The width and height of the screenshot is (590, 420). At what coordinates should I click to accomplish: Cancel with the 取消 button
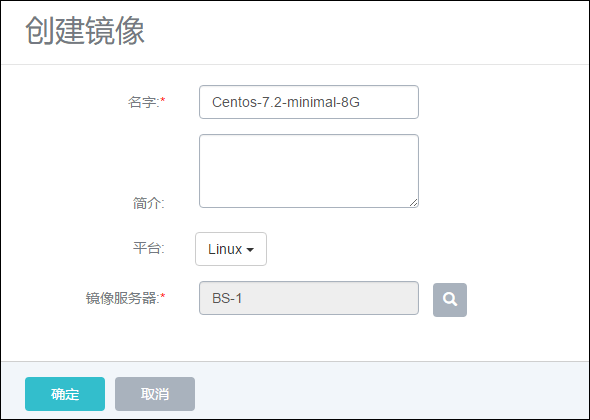[x=155, y=394]
